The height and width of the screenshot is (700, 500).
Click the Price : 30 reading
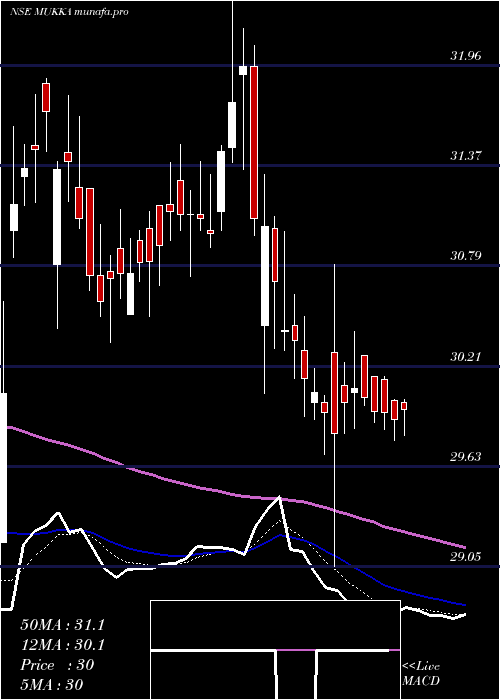57,665
